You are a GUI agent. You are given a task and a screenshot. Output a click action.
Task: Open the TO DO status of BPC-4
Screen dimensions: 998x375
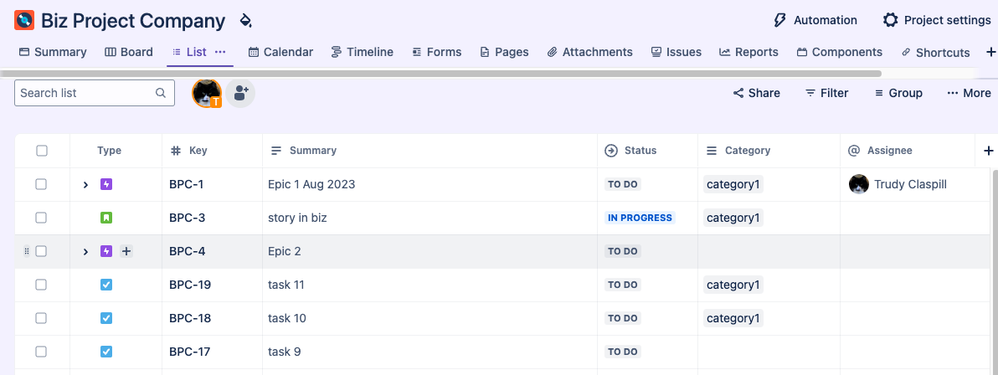(x=622, y=251)
